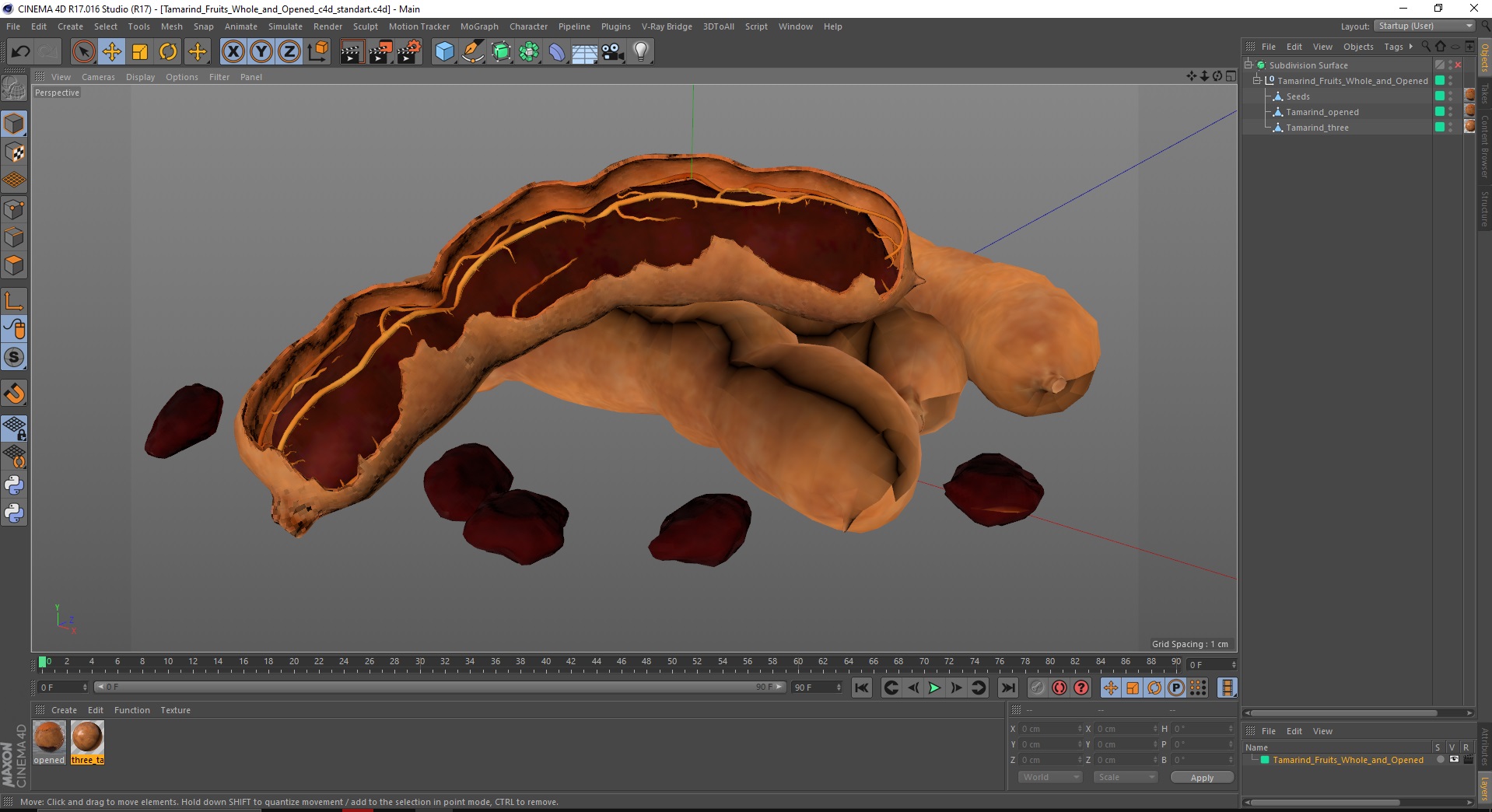Open the material manager Texture menu

click(x=175, y=710)
